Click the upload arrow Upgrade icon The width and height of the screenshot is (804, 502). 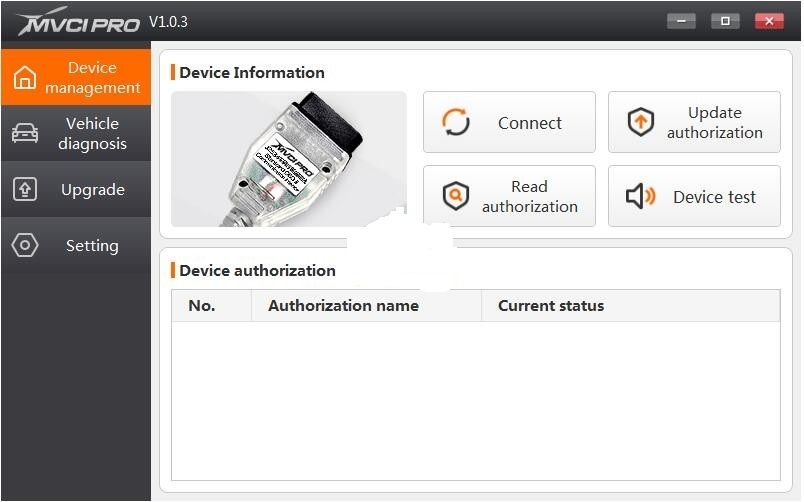pos(25,190)
